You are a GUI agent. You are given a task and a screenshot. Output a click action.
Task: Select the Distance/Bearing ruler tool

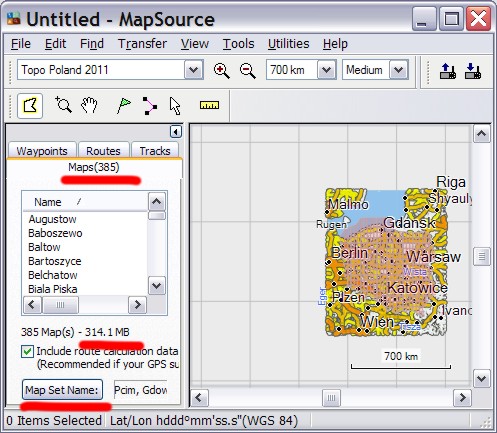coord(209,105)
